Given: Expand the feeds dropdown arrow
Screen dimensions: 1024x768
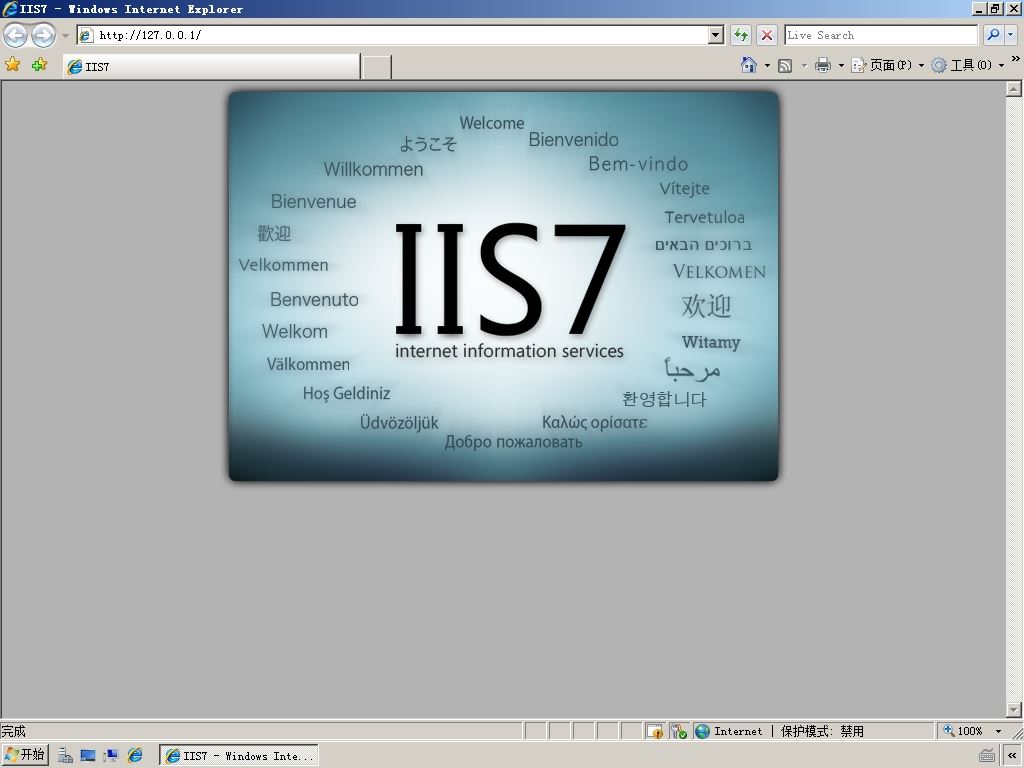Looking at the screenshot, I should click(804, 65).
